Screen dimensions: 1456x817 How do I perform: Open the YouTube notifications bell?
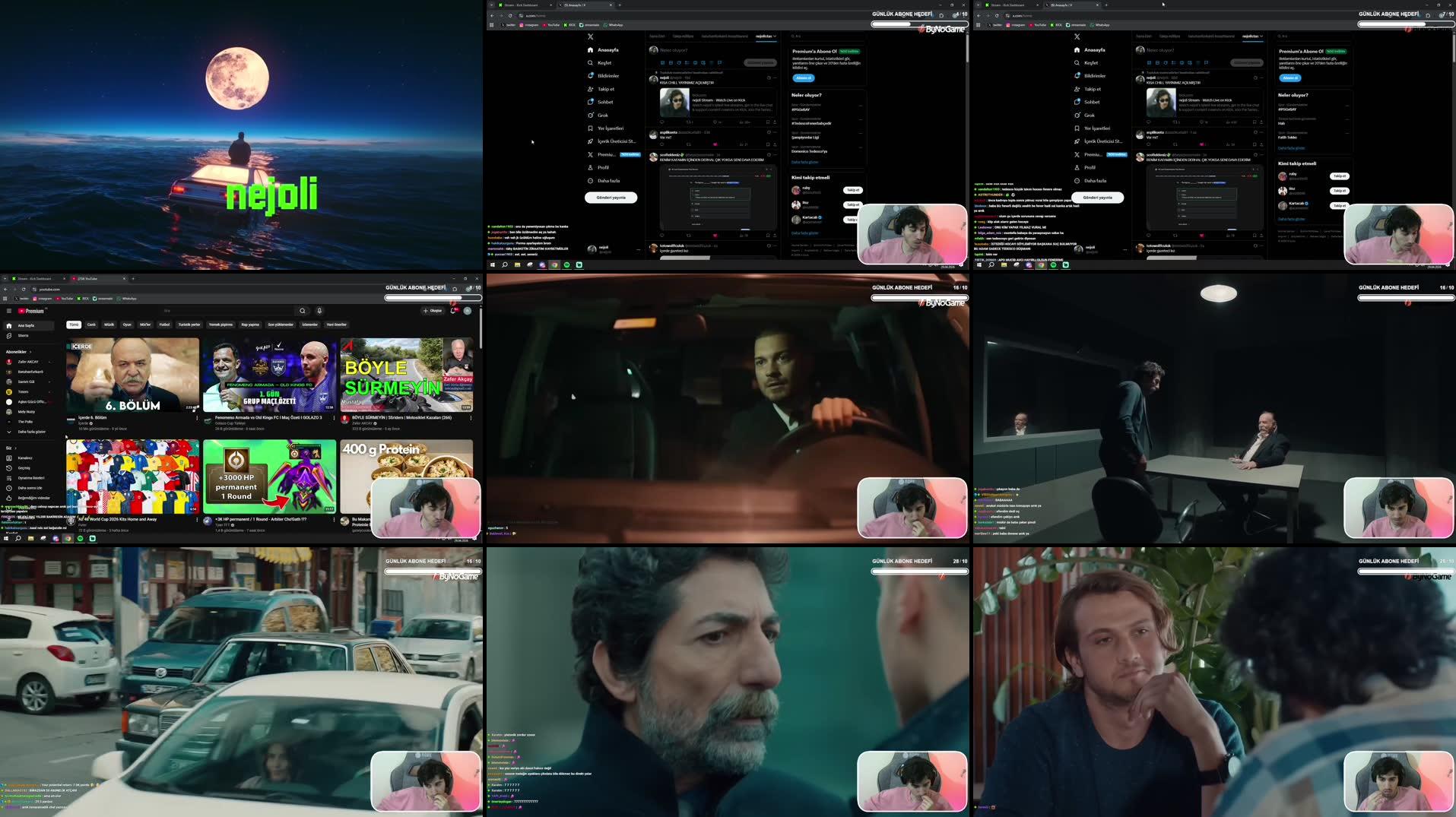click(x=454, y=311)
